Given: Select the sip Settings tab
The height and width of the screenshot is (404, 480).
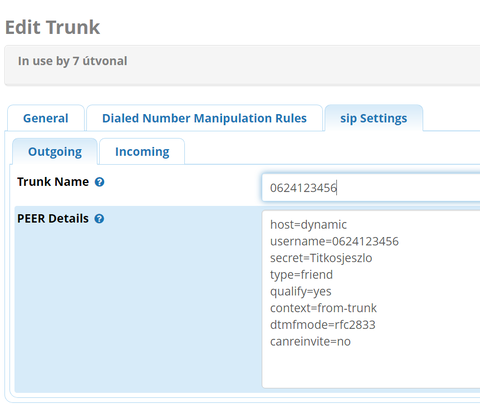Looking at the screenshot, I should (374, 118).
